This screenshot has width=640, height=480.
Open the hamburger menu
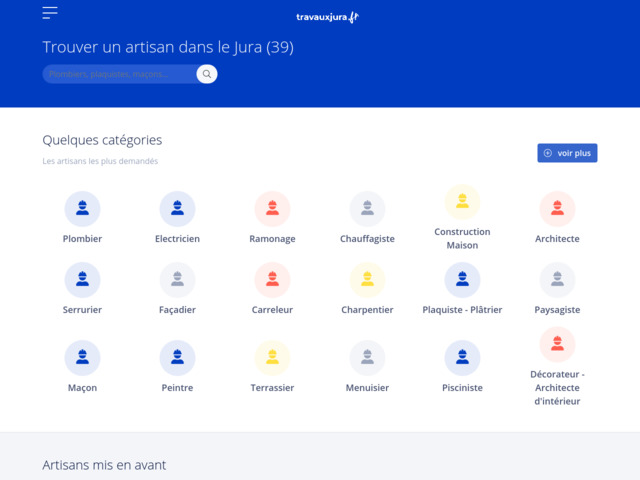point(50,13)
